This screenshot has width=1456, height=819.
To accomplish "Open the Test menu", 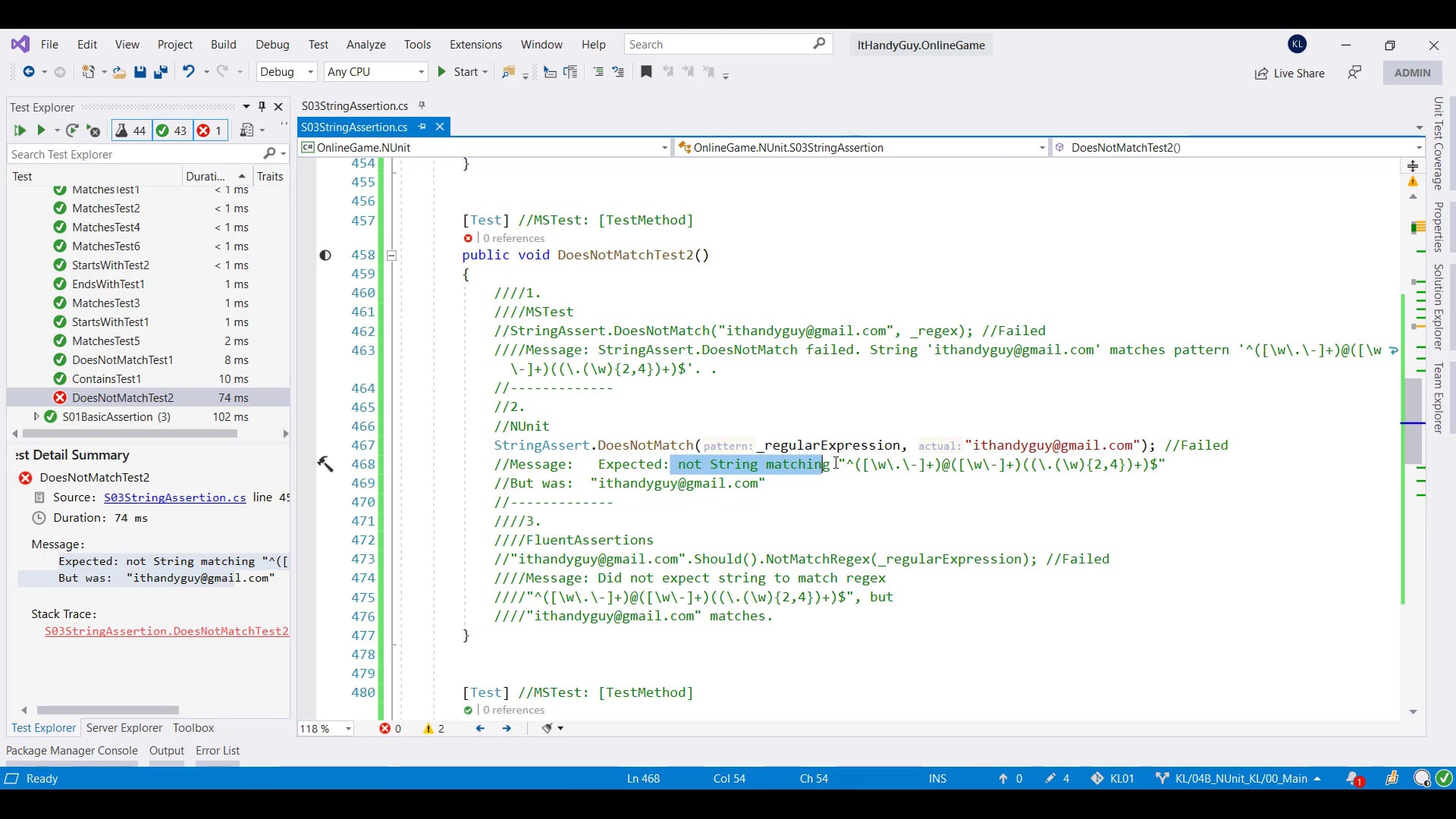I will click(x=318, y=44).
